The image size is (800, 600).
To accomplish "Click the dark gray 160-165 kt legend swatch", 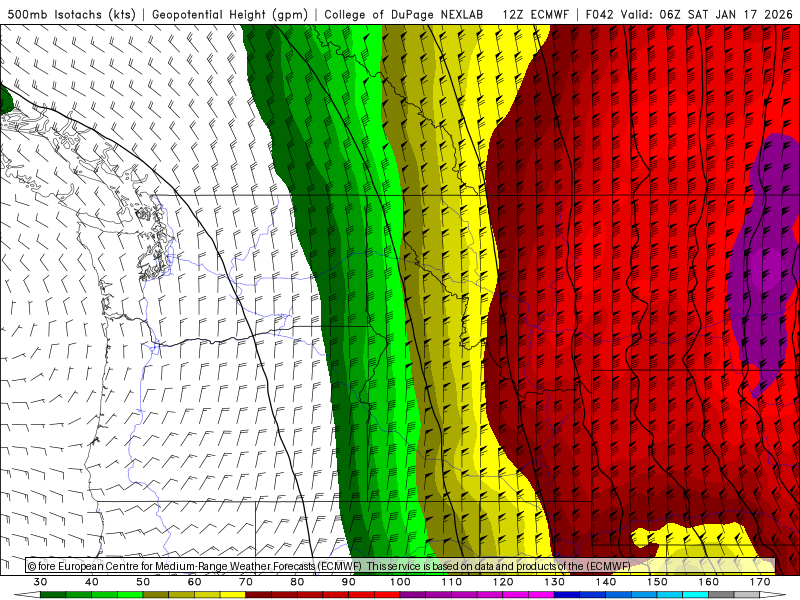I will [721, 595].
